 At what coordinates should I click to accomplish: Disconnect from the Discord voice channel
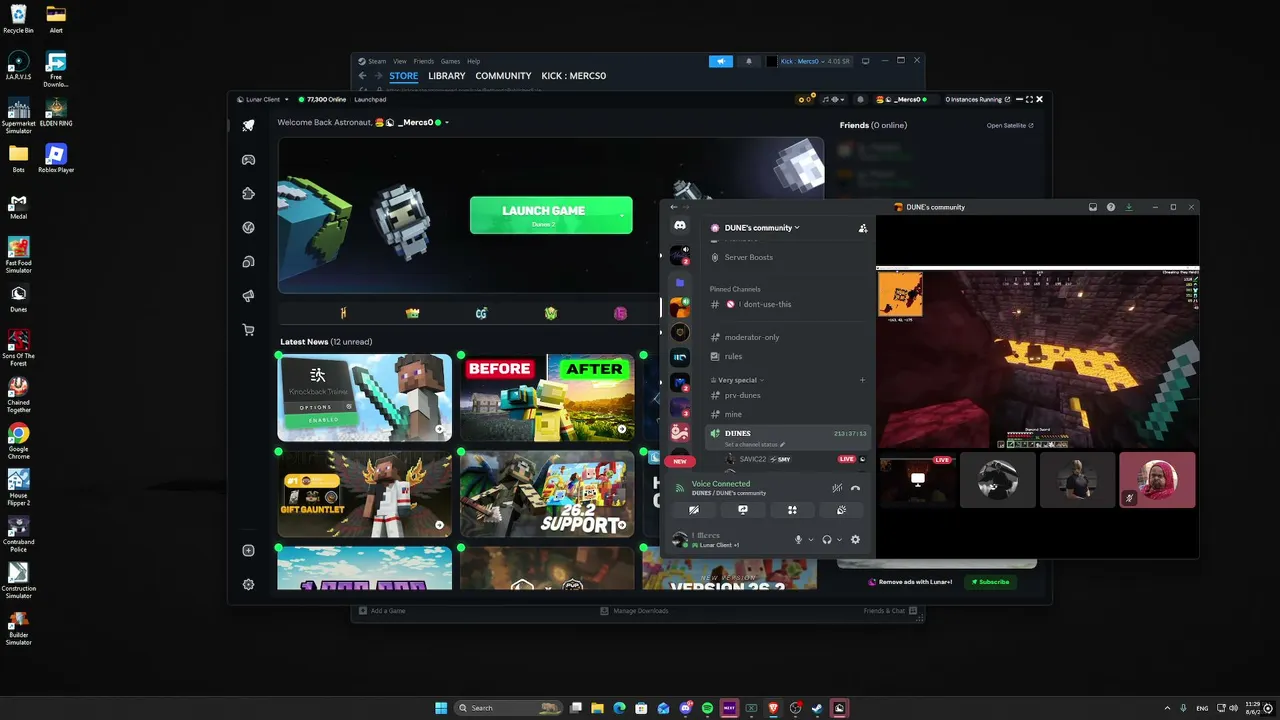(855, 488)
